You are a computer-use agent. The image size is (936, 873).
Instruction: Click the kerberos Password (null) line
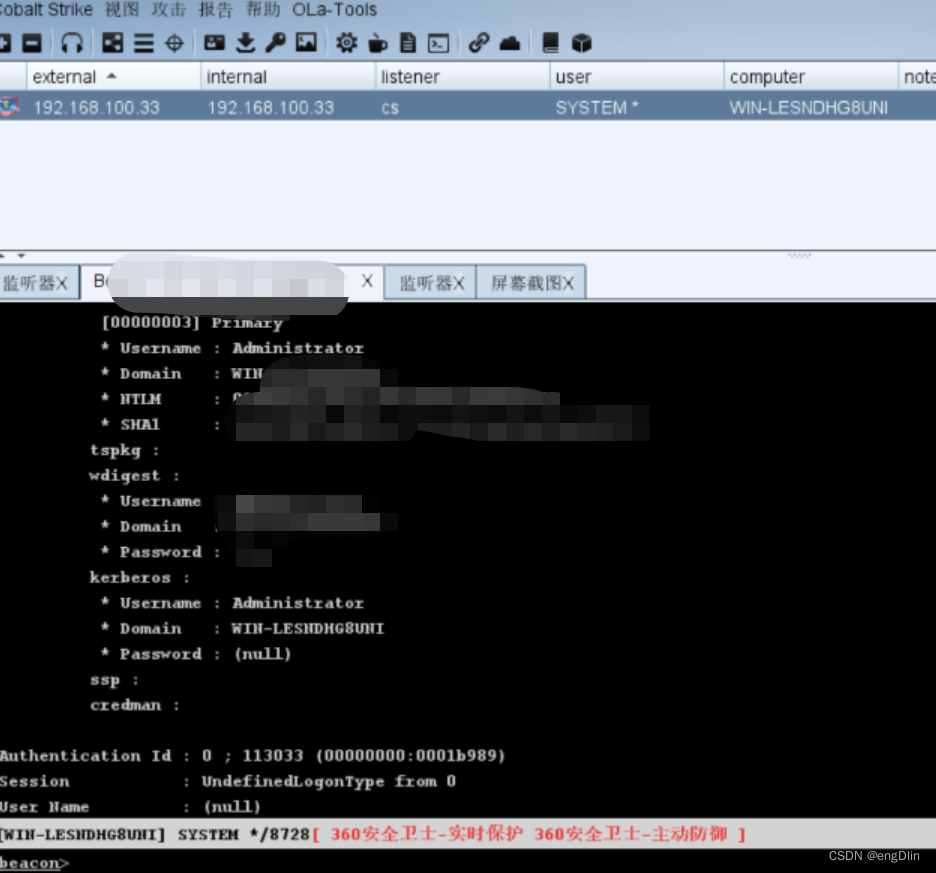[196, 654]
